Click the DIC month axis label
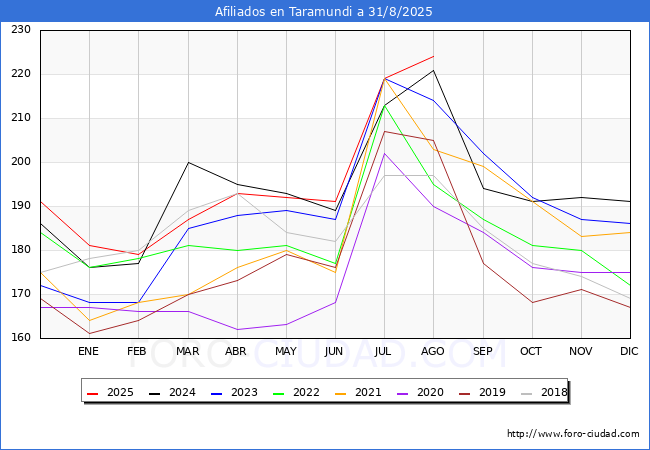The image size is (650, 450). pos(629,351)
